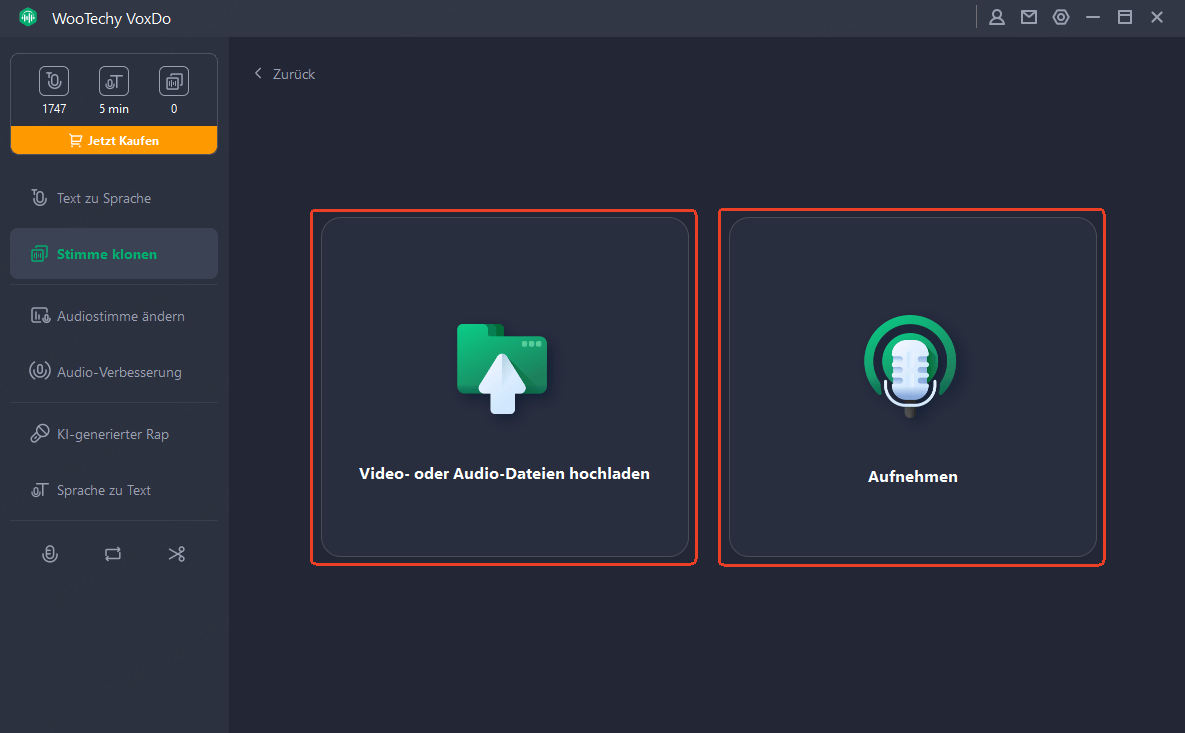The width and height of the screenshot is (1185, 733).
Task: Open Audio-Verbesserung in the sidebar
Action: (x=119, y=372)
